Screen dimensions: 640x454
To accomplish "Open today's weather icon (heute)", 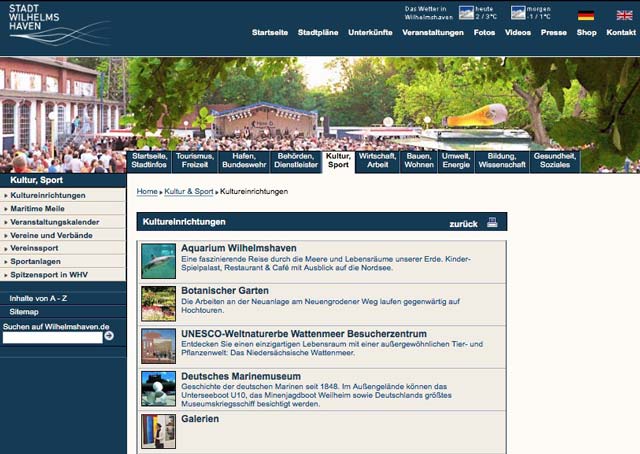I will [x=466, y=13].
